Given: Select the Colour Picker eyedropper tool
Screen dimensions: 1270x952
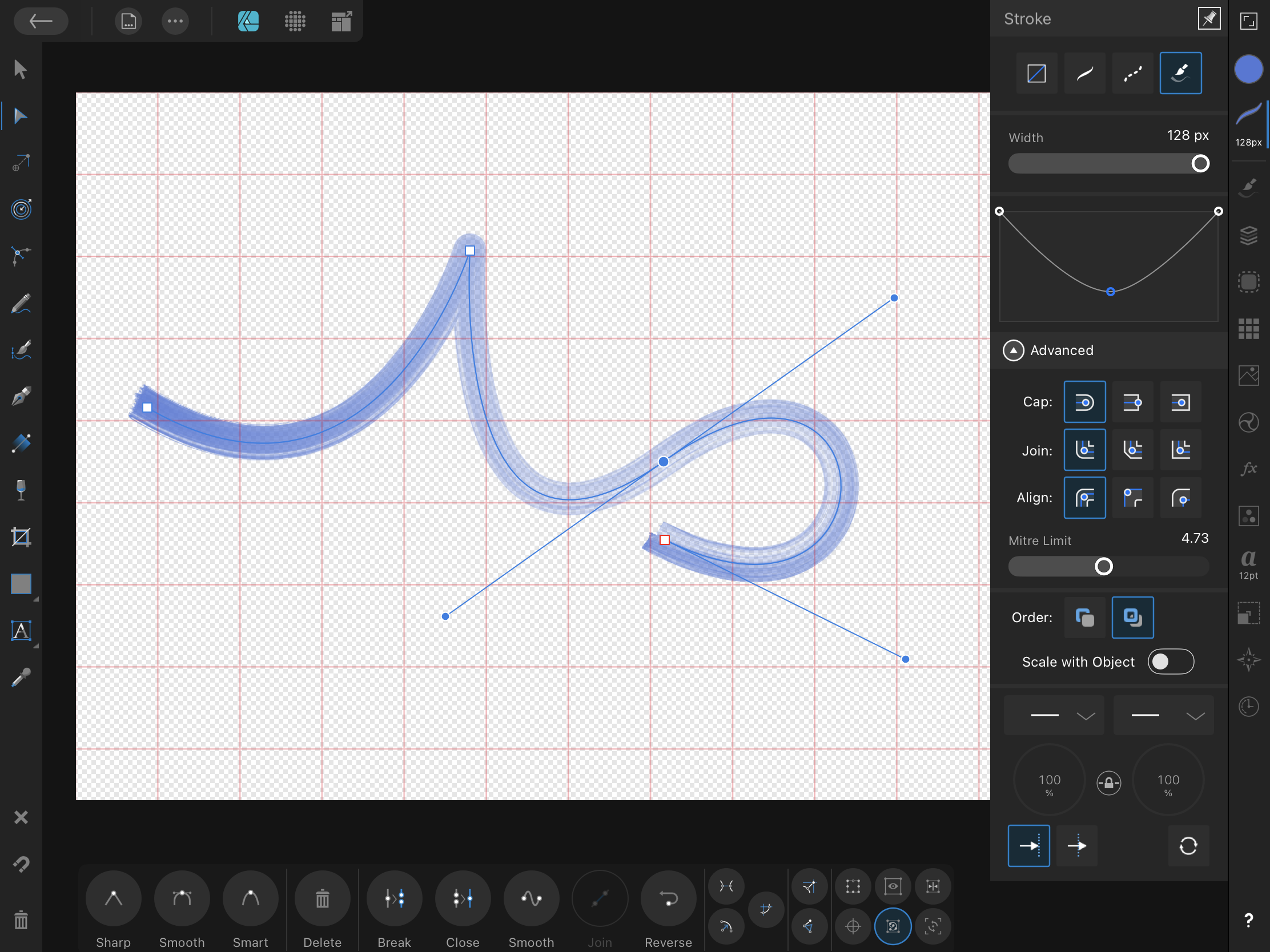Looking at the screenshot, I should [21, 677].
